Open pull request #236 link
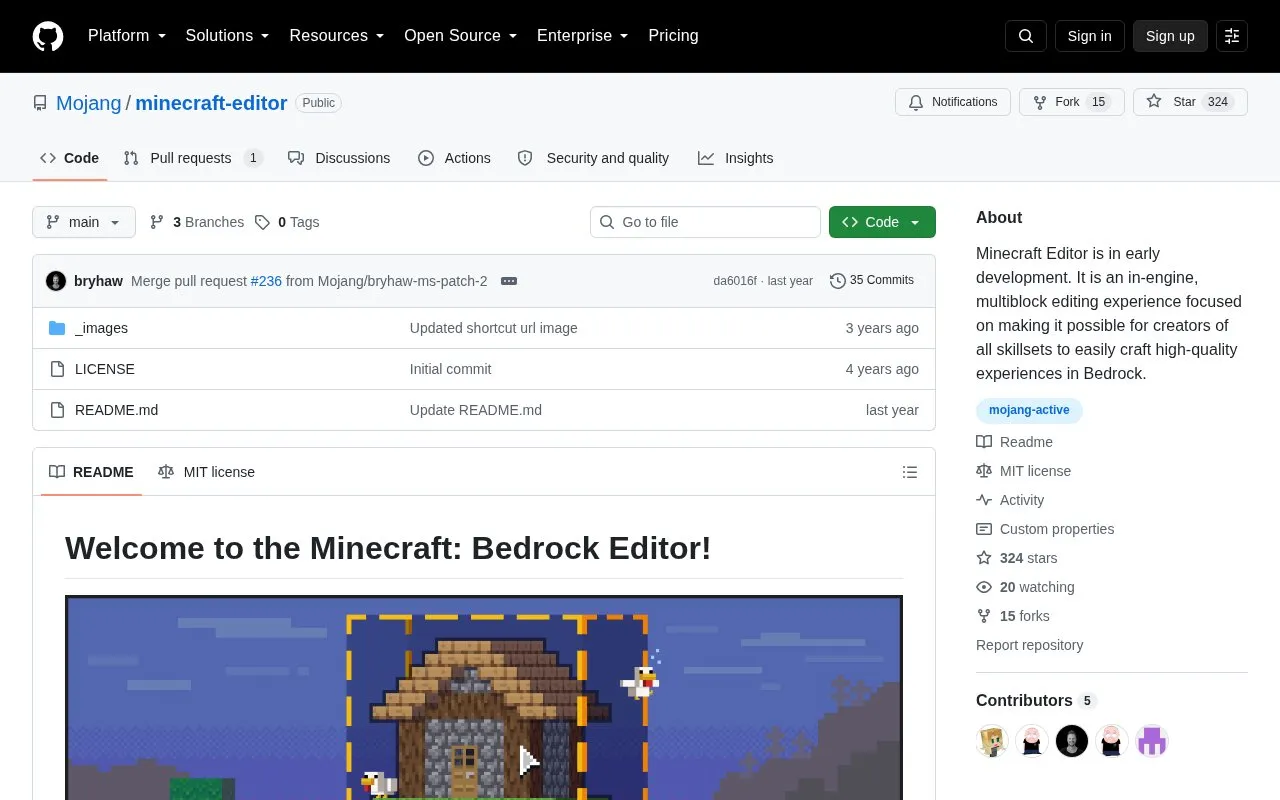The image size is (1280, 800). point(266,281)
